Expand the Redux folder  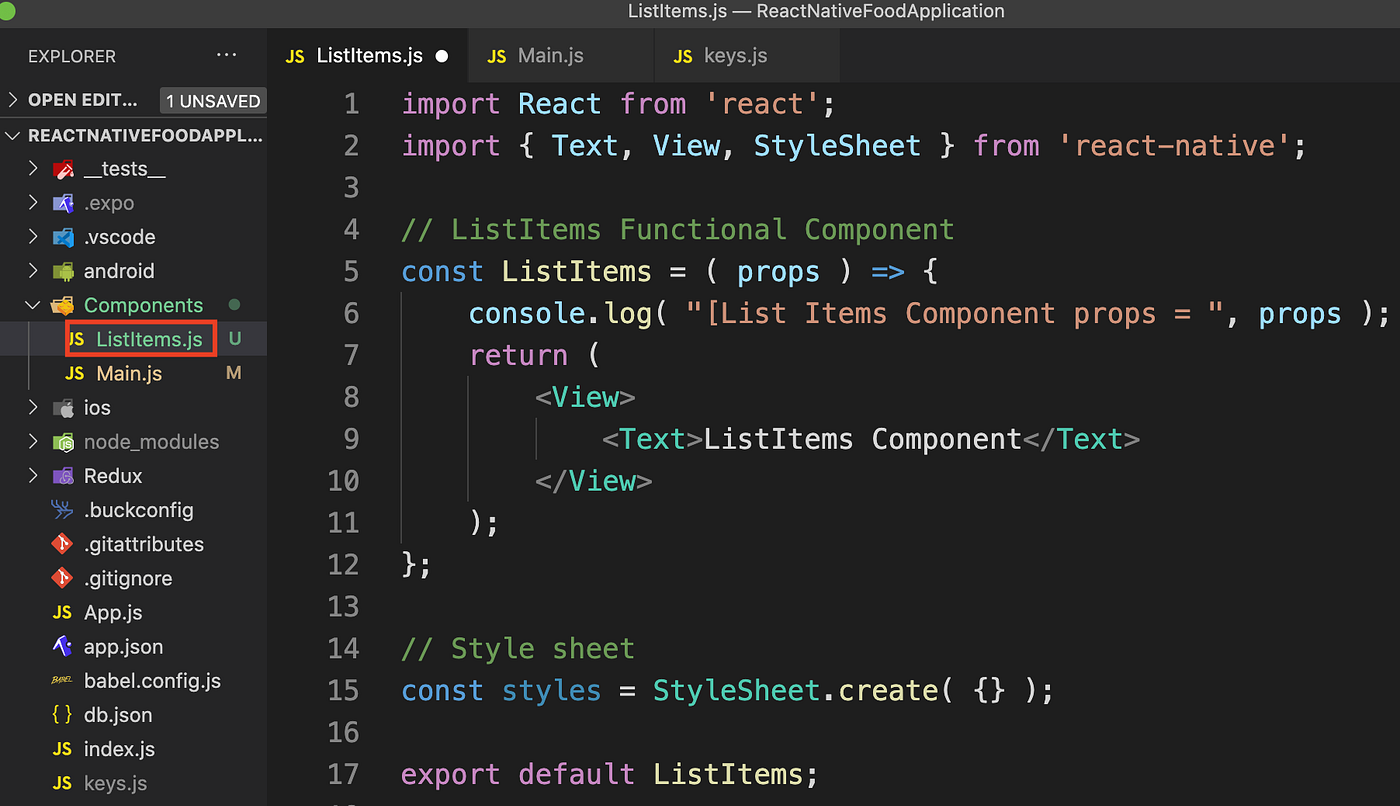(x=33, y=476)
